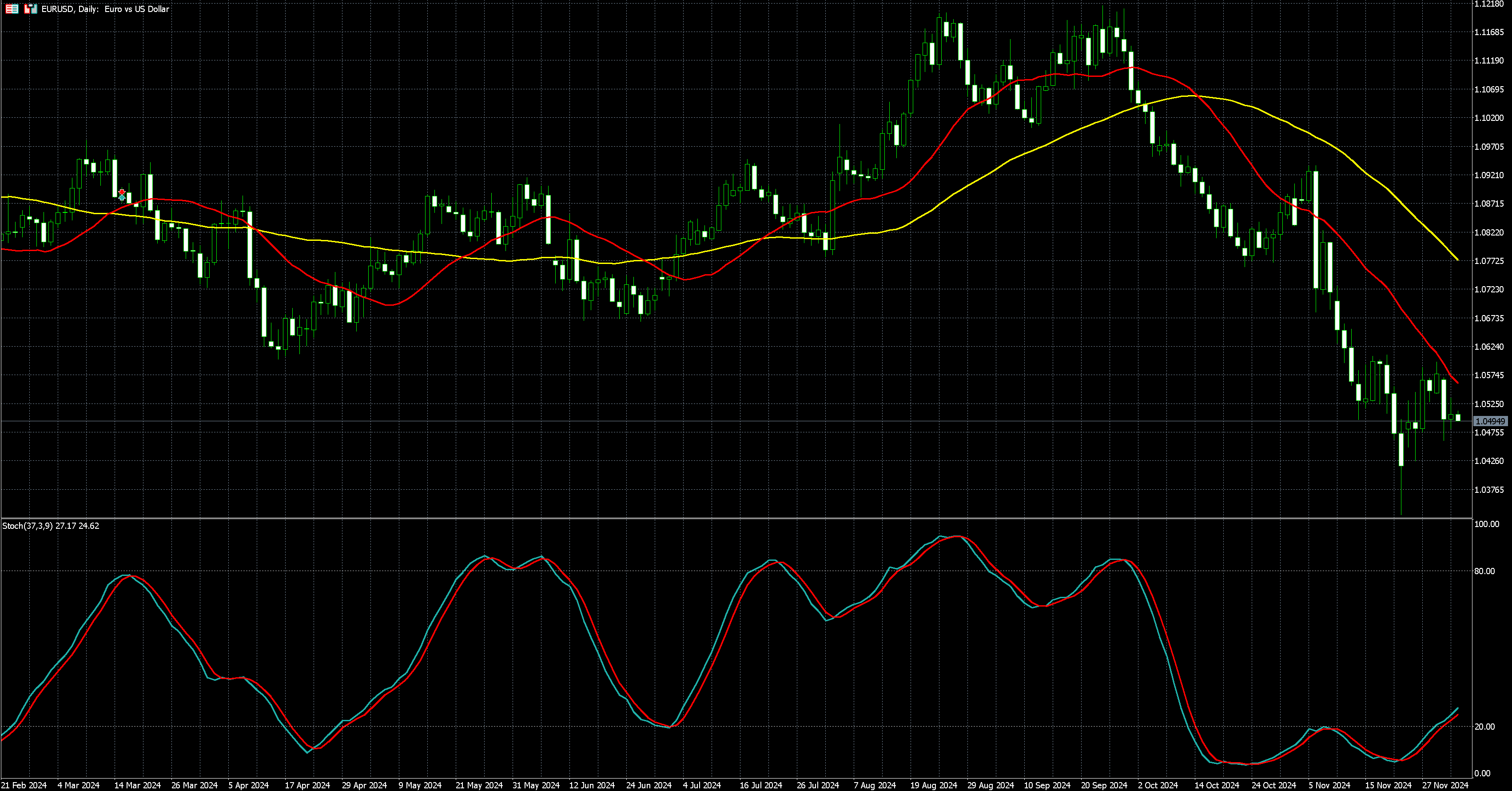Select the red sell arrow trade marker
Screen dimensions: 1512x791
point(122,192)
